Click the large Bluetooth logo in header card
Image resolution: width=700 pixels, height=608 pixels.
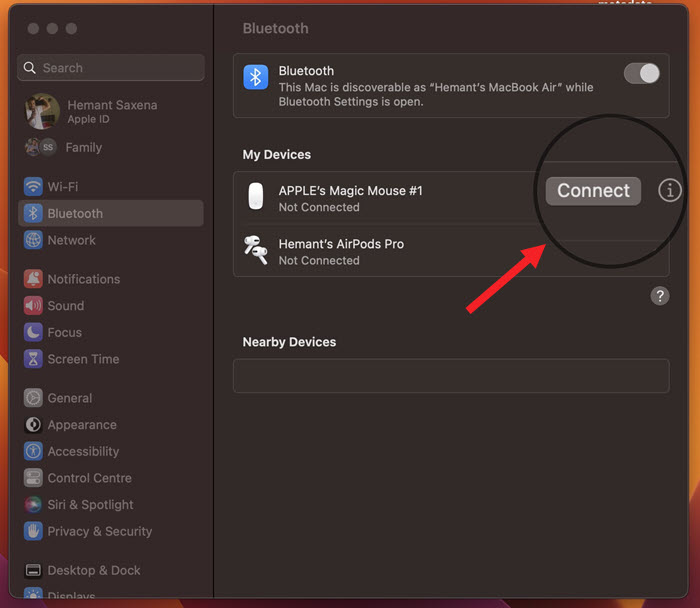click(x=255, y=77)
